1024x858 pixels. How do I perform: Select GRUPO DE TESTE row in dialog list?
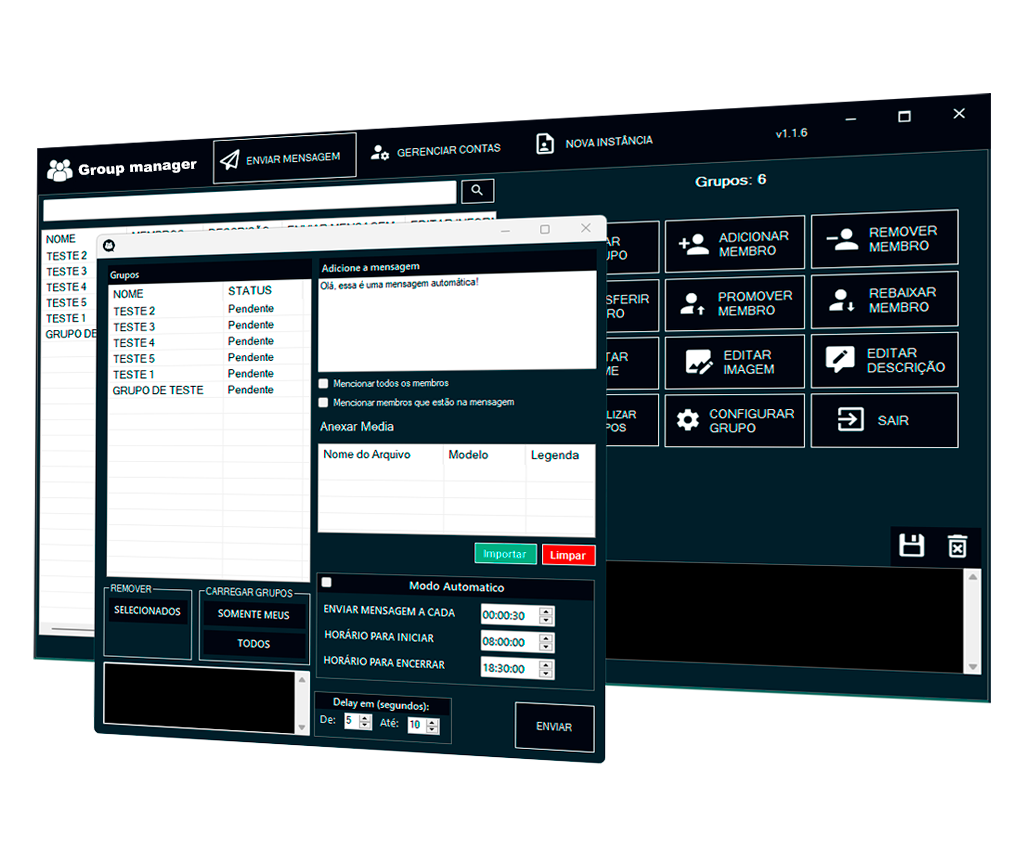pyautogui.click(x=207, y=390)
